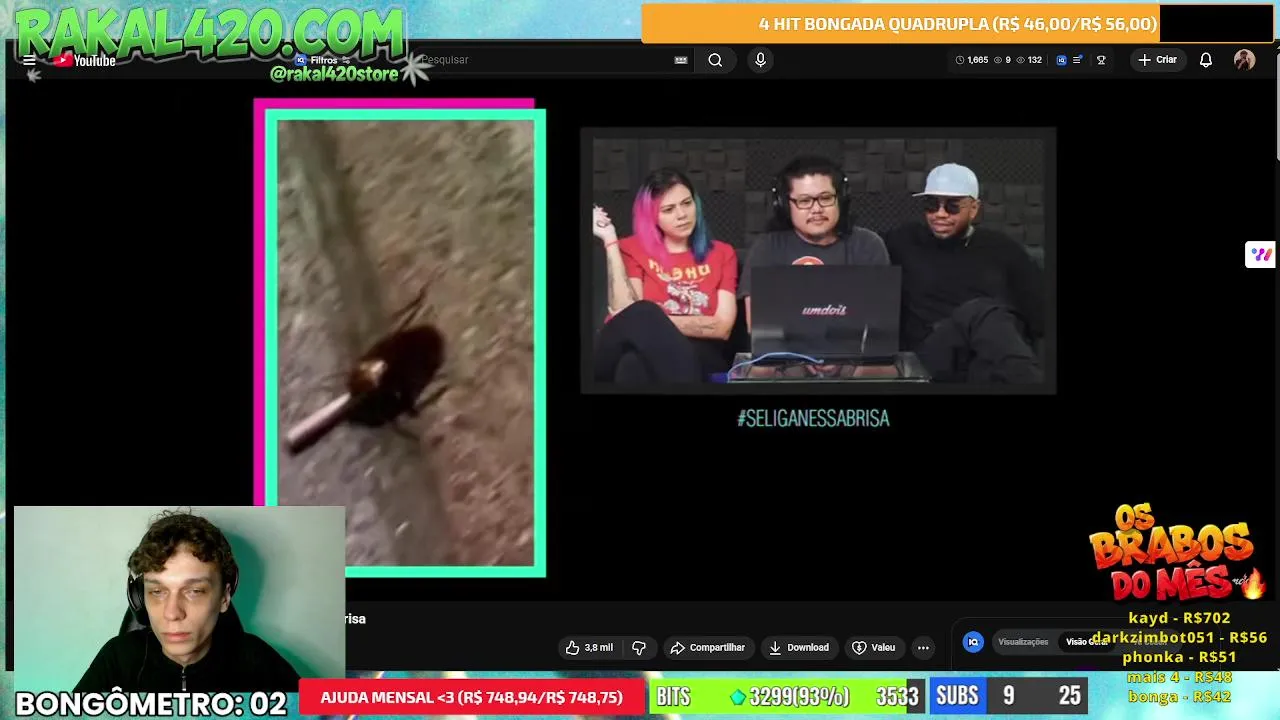Click the Compartilhar share button
Viewport: 1280px width, 720px height.
point(708,648)
